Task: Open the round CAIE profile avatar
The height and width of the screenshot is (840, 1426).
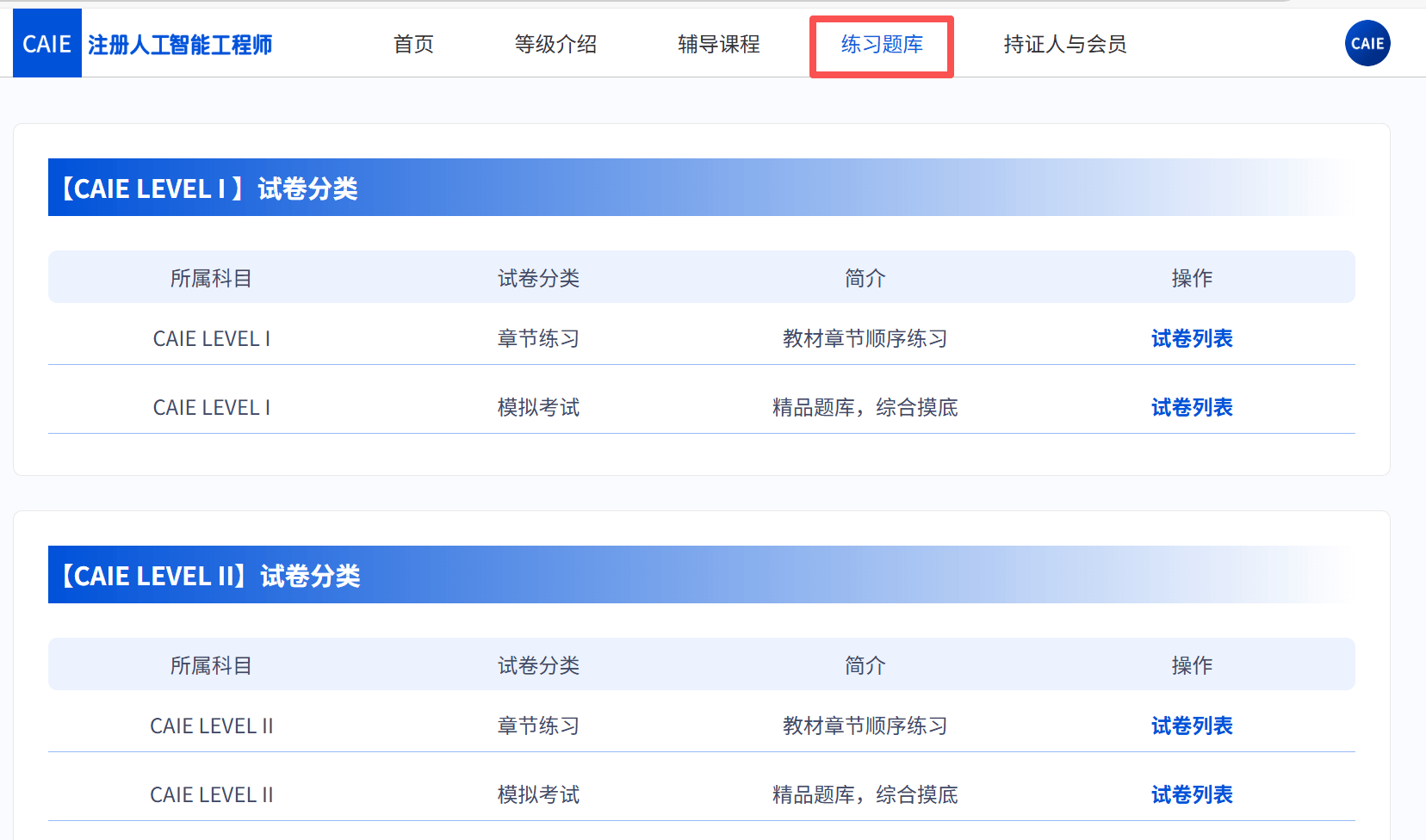Action: (x=1367, y=43)
